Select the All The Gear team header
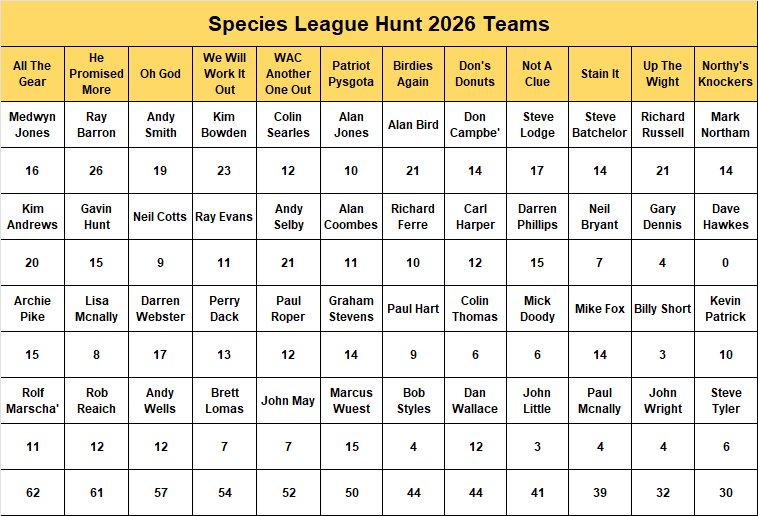Image resolution: width=758 pixels, height=516 pixels. (32, 74)
